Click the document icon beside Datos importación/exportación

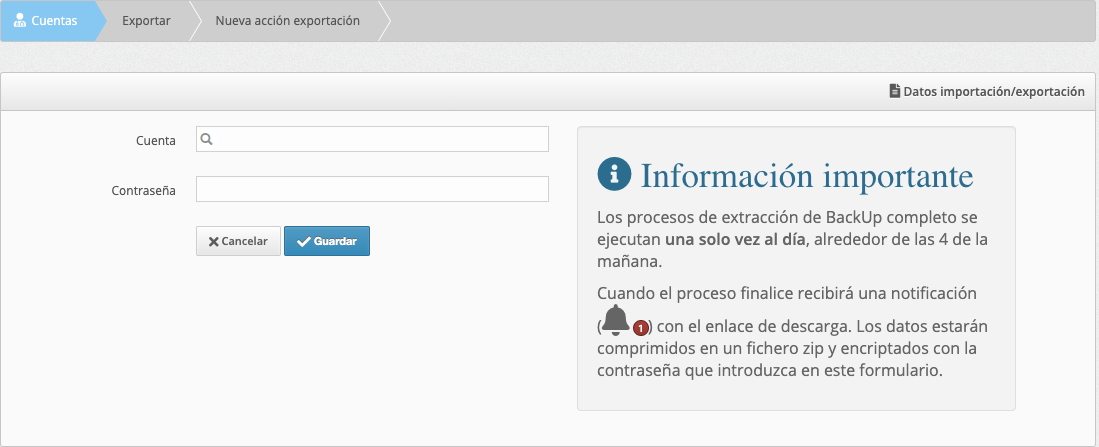pos(895,91)
